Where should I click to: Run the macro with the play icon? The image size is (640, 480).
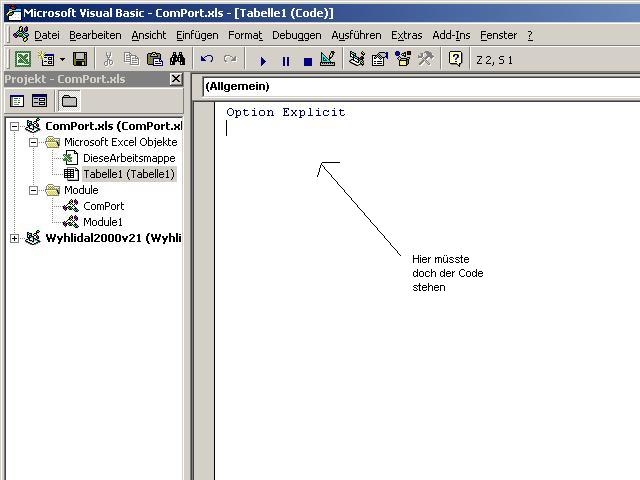pyautogui.click(x=263, y=61)
